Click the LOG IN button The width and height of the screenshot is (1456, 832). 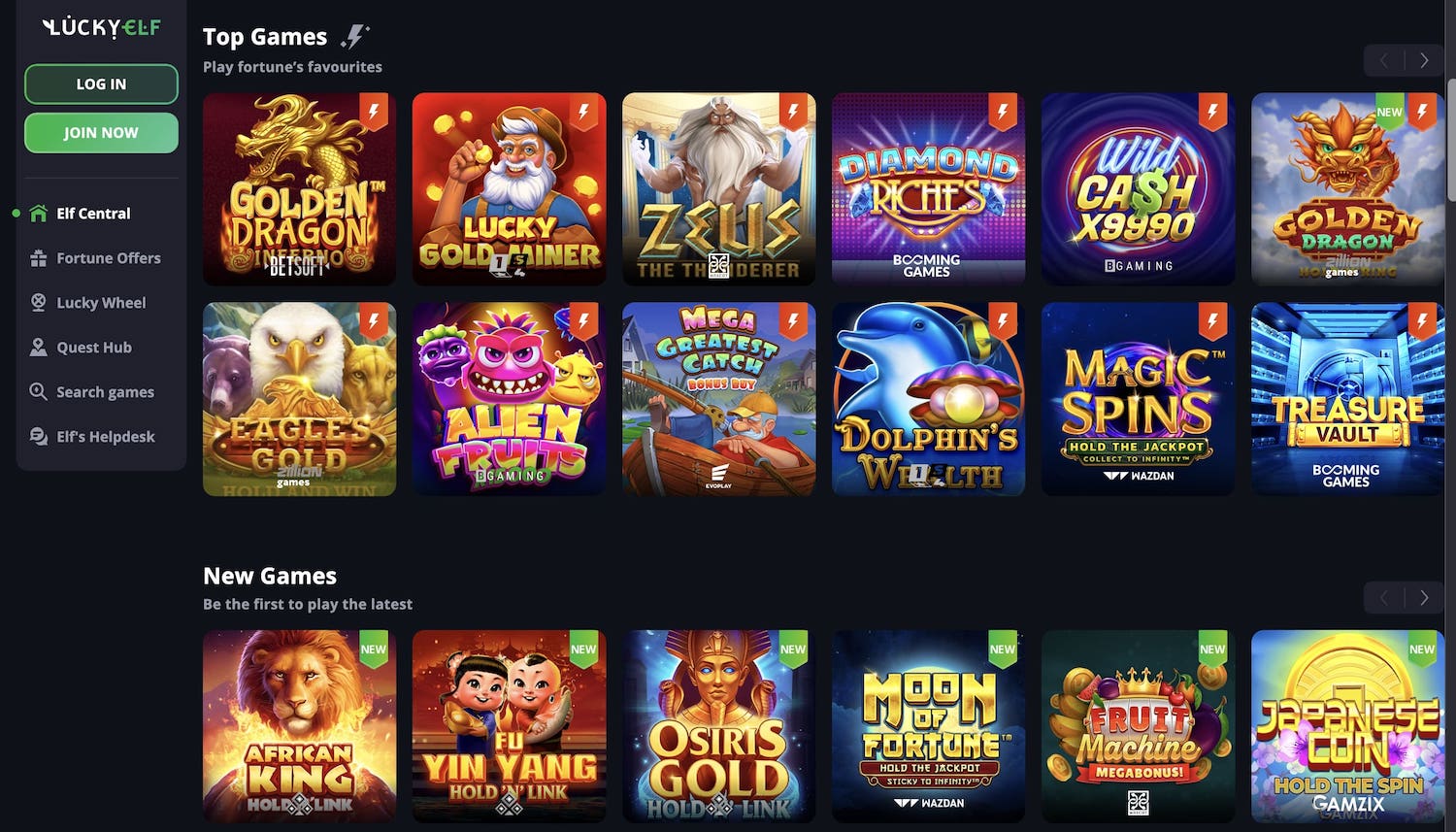(101, 84)
